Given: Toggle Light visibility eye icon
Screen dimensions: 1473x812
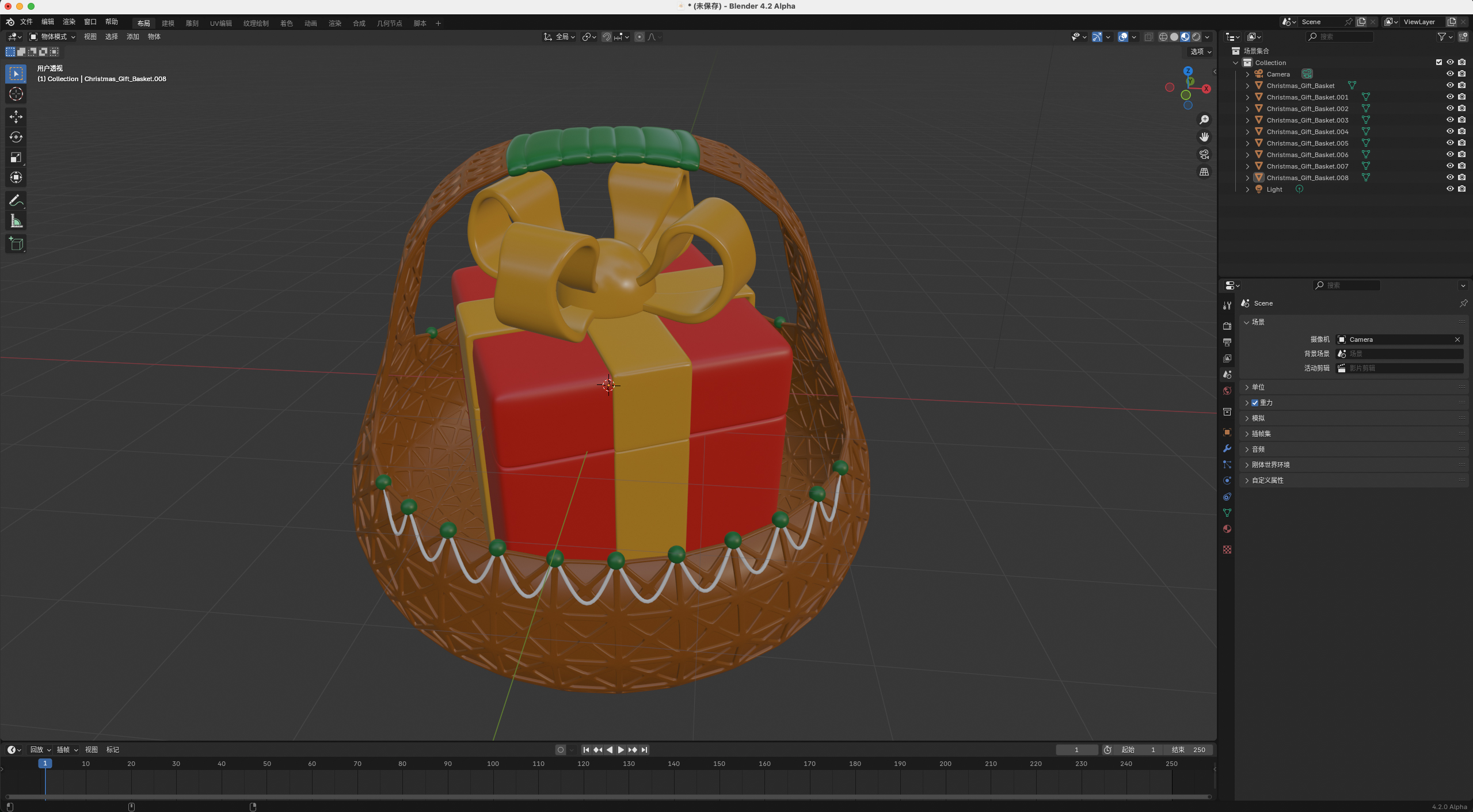Looking at the screenshot, I should pyautogui.click(x=1450, y=189).
